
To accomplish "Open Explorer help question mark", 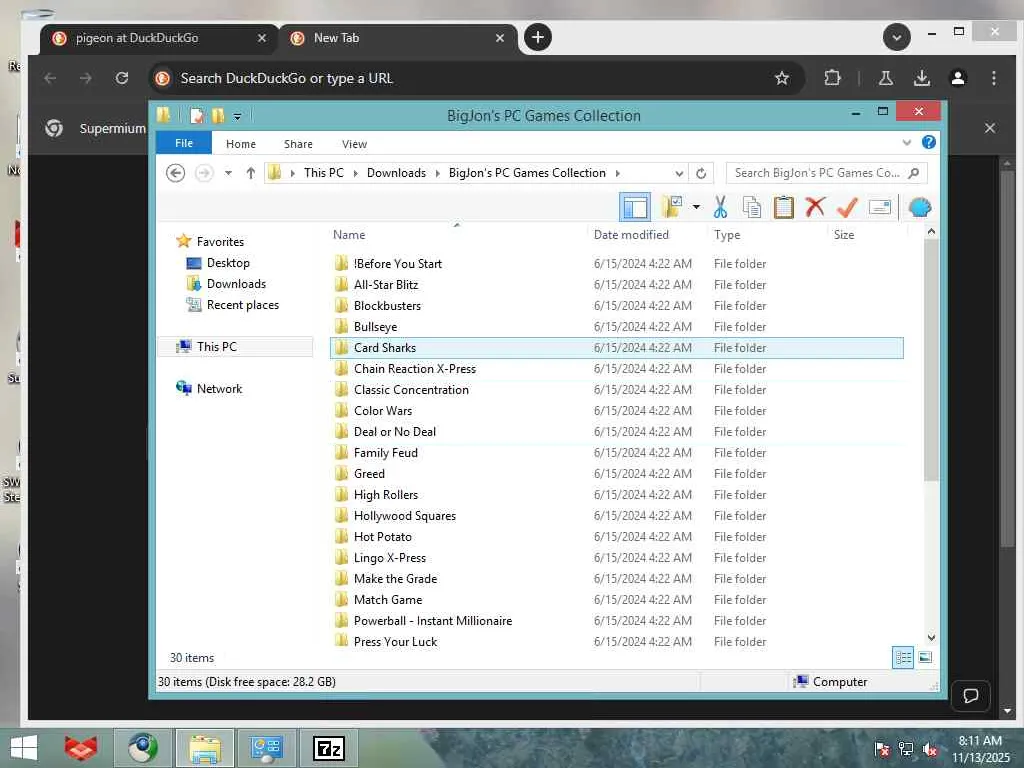I will coord(929,142).
